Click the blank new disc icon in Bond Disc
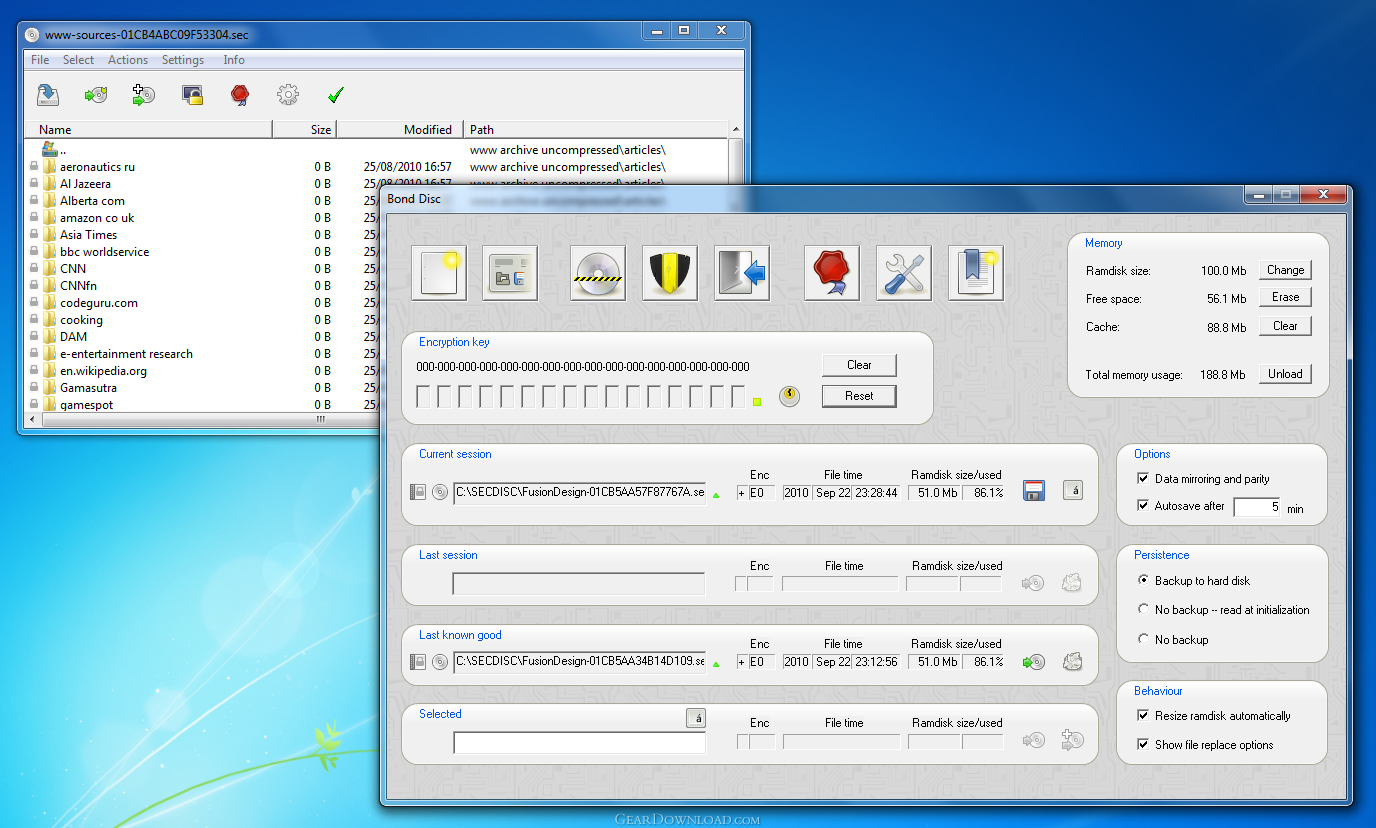The height and width of the screenshot is (828, 1376). coord(439,273)
